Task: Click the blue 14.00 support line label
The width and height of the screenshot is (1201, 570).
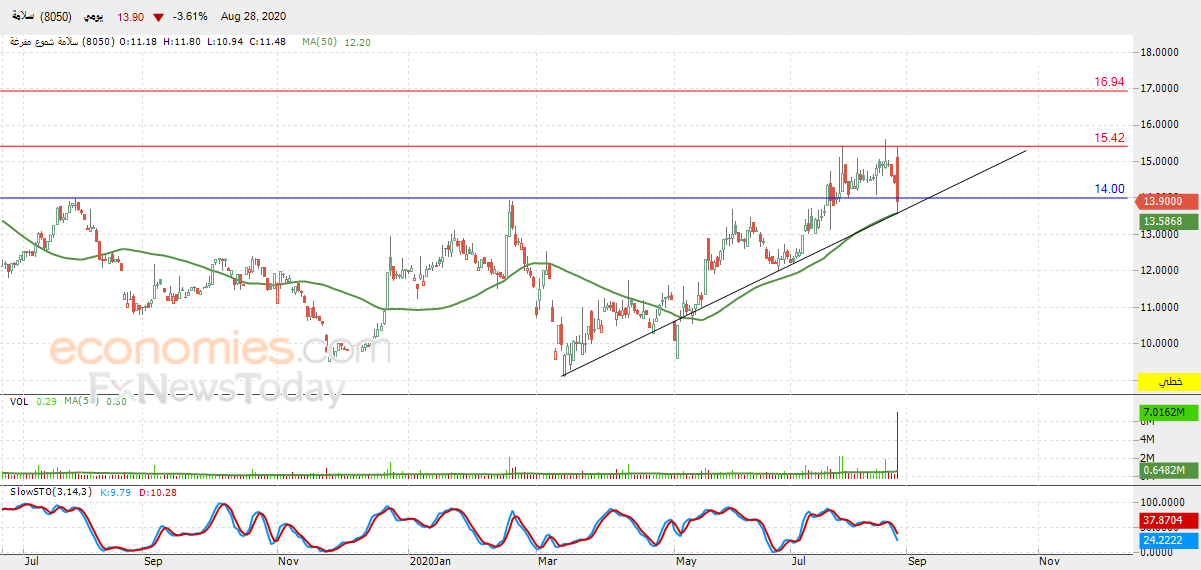Action: [1109, 188]
